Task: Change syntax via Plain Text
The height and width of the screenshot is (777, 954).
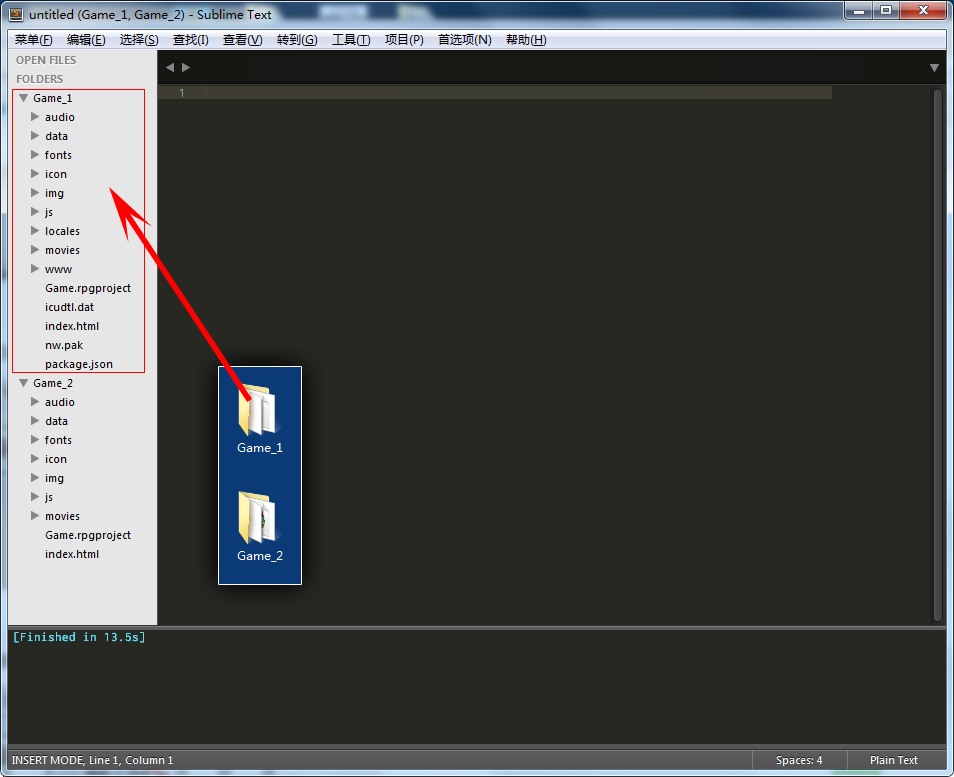Action: [x=894, y=760]
